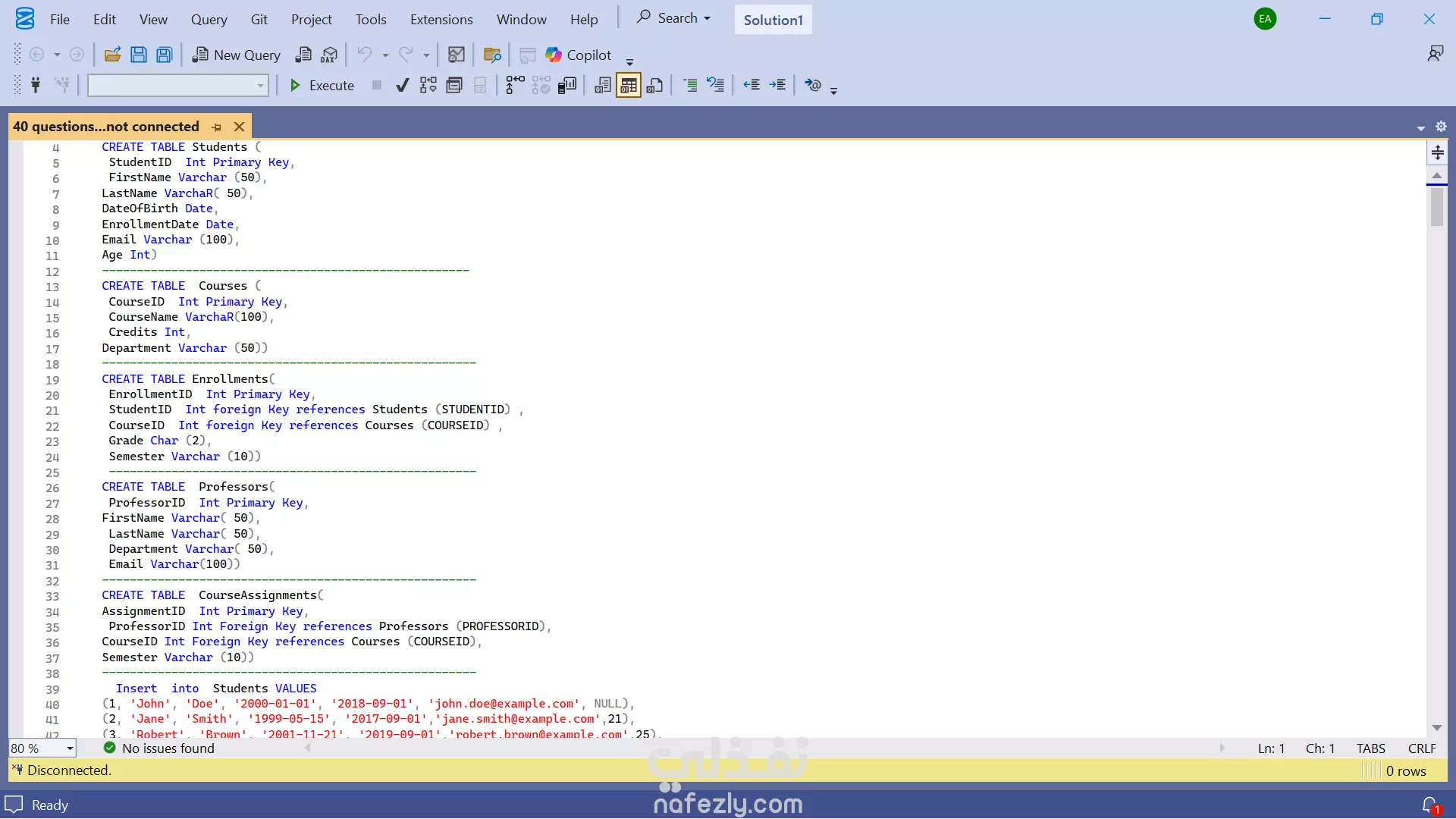Open the File menu
This screenshot has height=819, width=1456.
click(x=60, y=19)
